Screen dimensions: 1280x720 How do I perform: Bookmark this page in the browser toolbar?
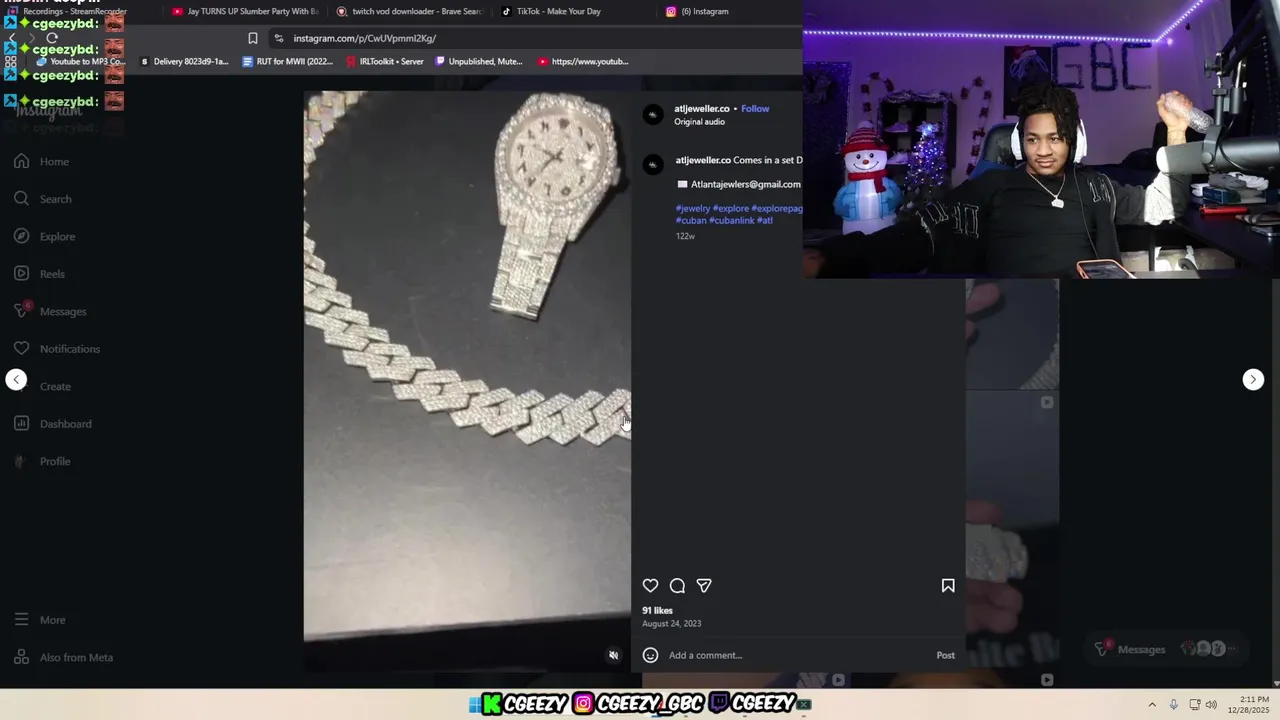(253, 38)
